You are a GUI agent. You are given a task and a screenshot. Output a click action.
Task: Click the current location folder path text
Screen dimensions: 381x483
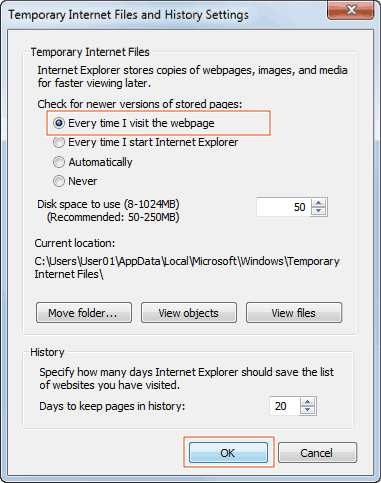tap(187, 268)
